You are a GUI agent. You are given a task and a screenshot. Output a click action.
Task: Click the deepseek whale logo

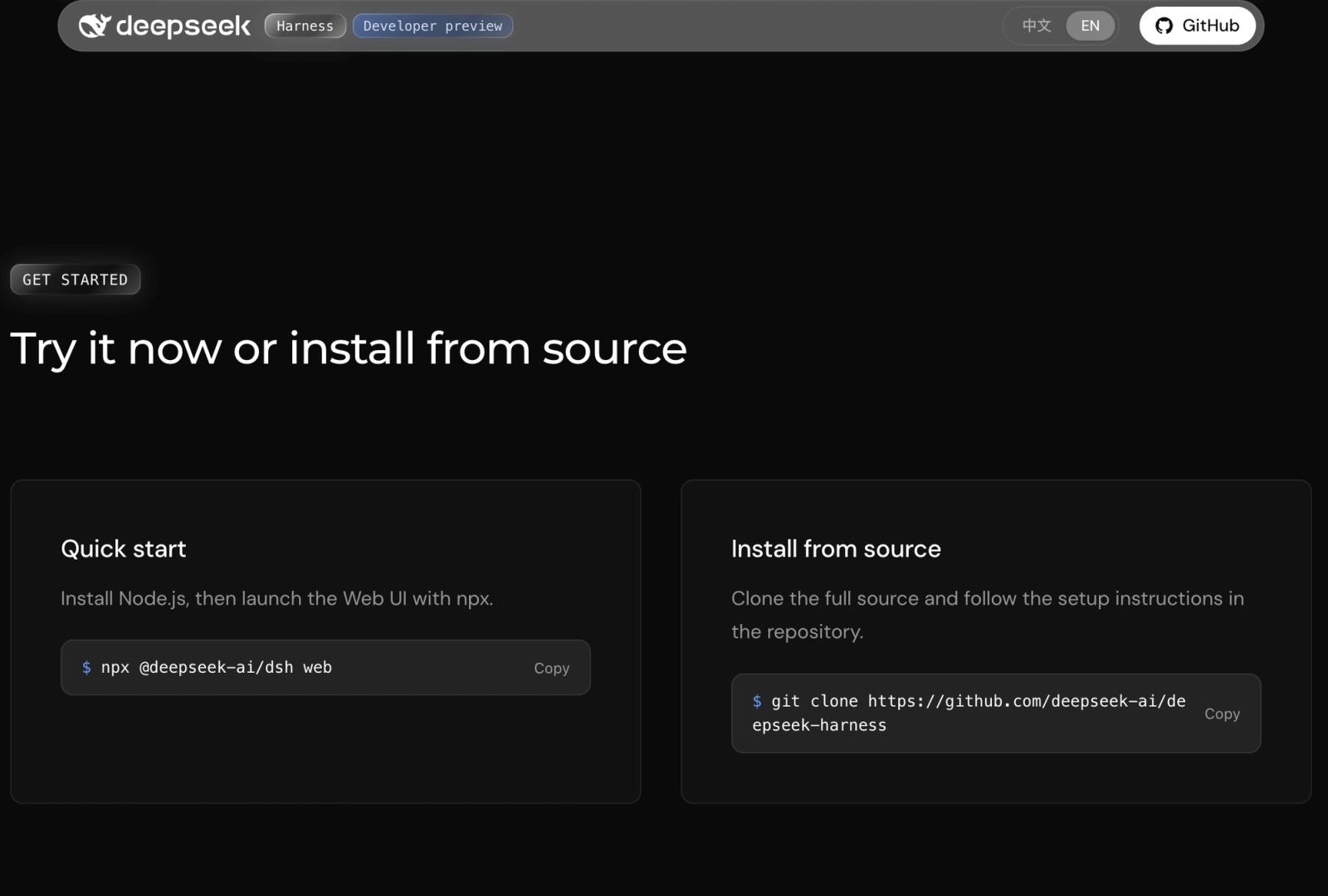point(95,26)
